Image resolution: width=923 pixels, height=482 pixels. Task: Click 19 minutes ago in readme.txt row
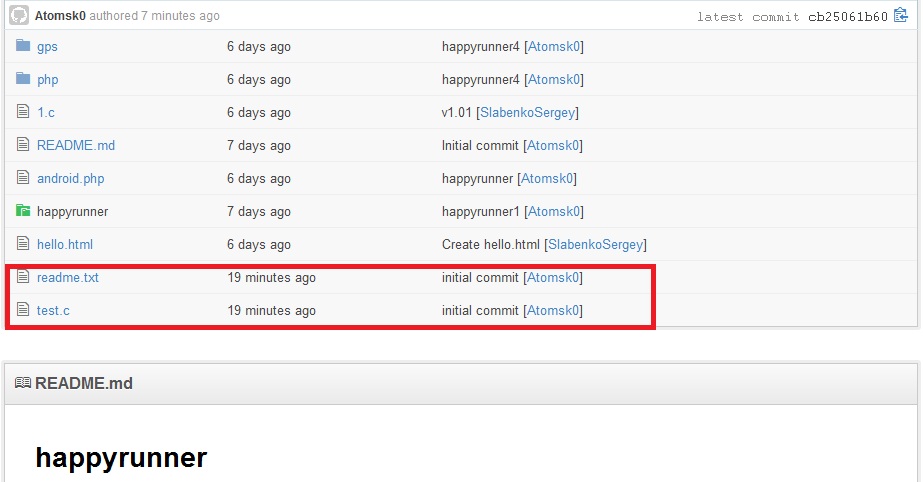click(271, 278)
